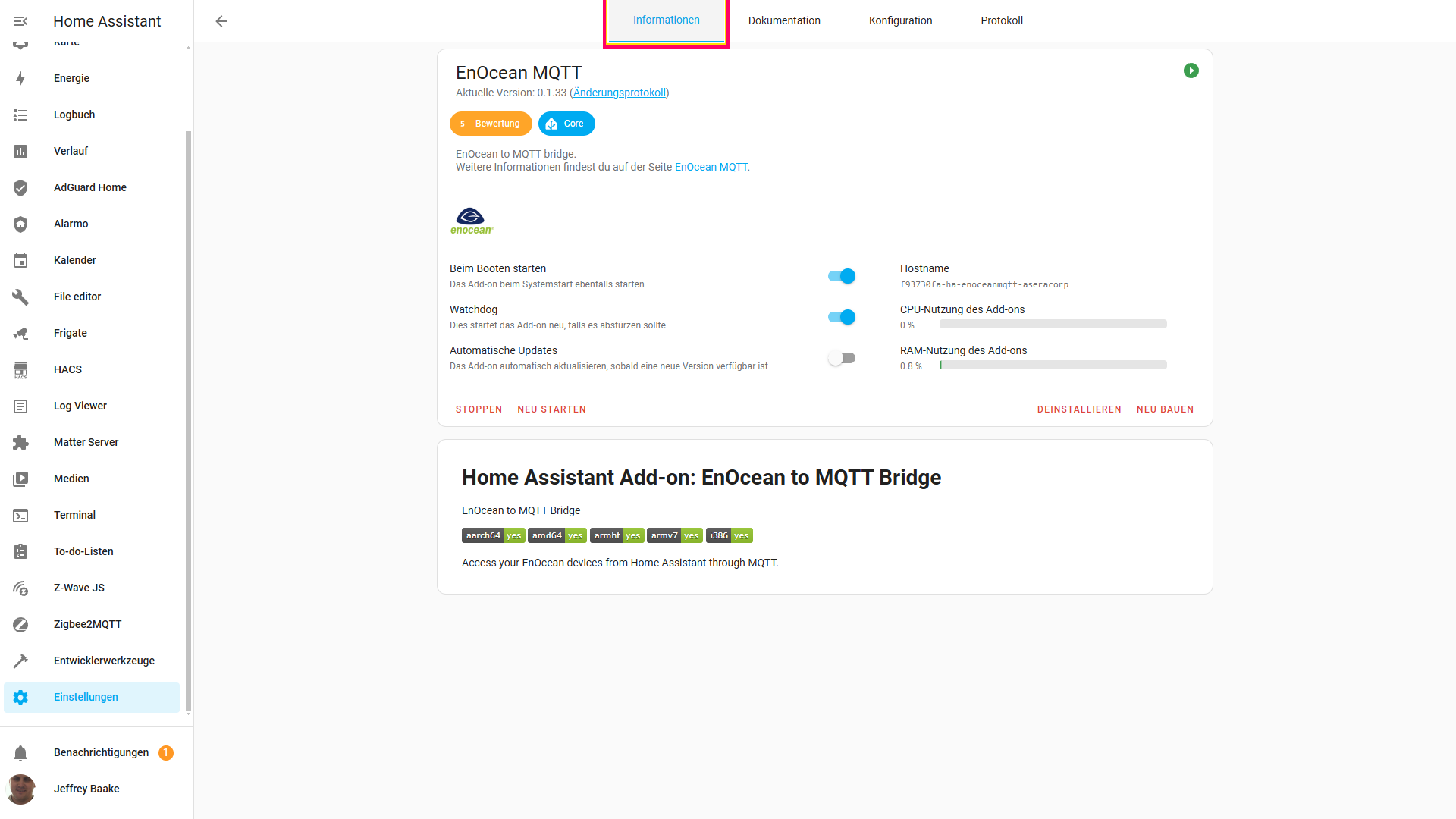
Task: Switch to Dokumentation tab
Action: [784, 20]
